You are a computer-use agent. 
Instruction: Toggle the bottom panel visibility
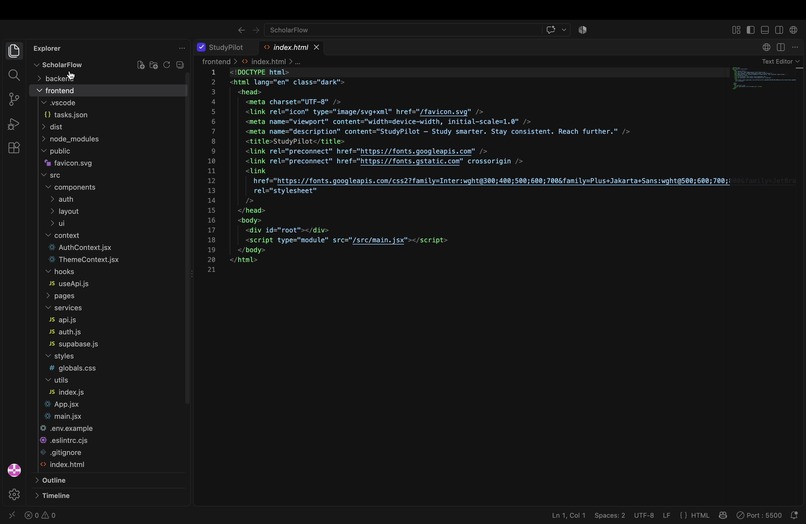765,30
